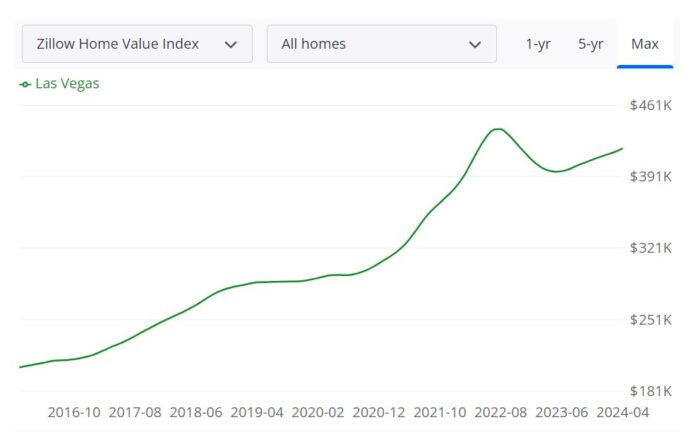Click the 2019-04 x-axis date label
This screenshot has height=432, width=696.
(x=257, y=412)
